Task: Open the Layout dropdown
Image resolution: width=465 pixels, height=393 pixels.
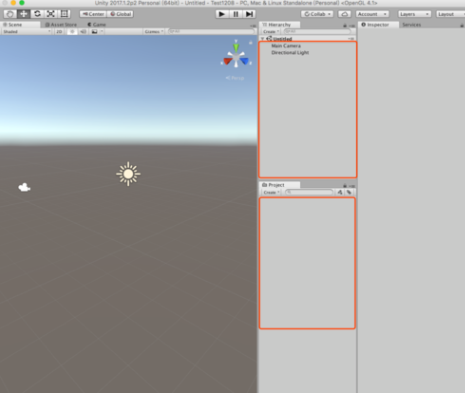Action: [x=450, y=14]
